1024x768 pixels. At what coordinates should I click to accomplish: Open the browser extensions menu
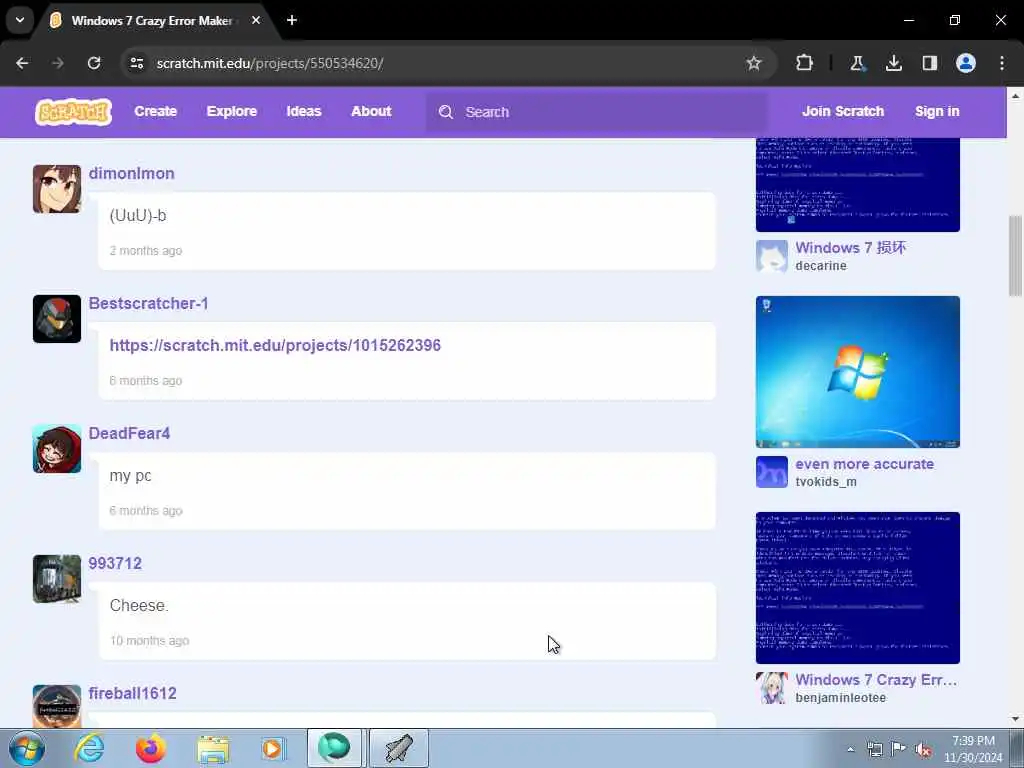click(805, 63)
